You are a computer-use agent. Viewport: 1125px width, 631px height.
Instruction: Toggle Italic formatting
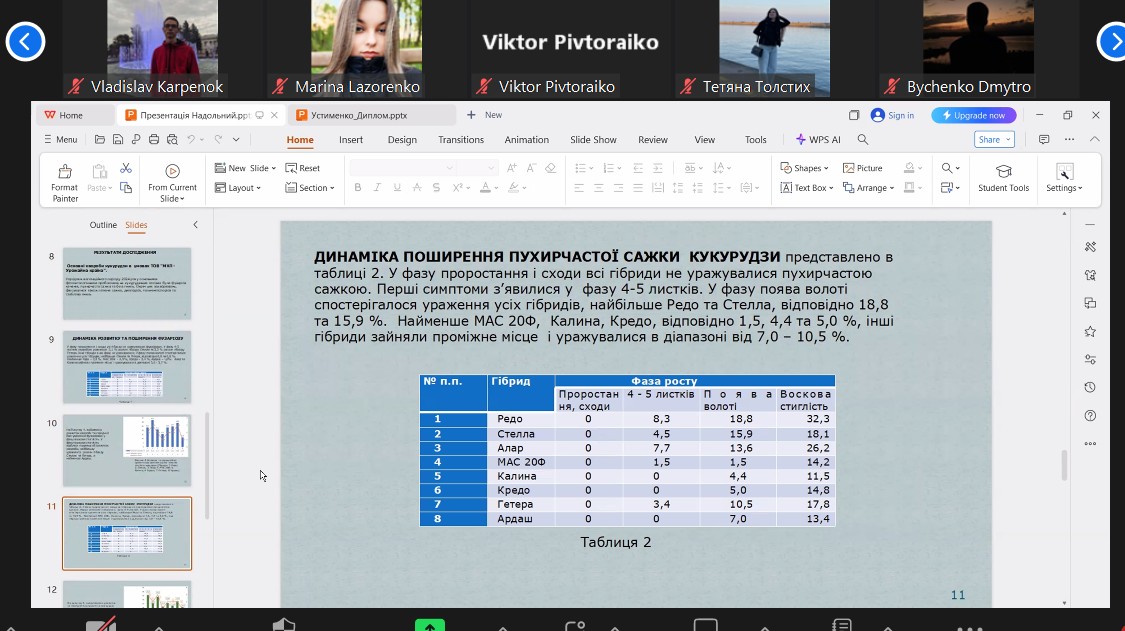pyautogui.click(x=377, y=187)
